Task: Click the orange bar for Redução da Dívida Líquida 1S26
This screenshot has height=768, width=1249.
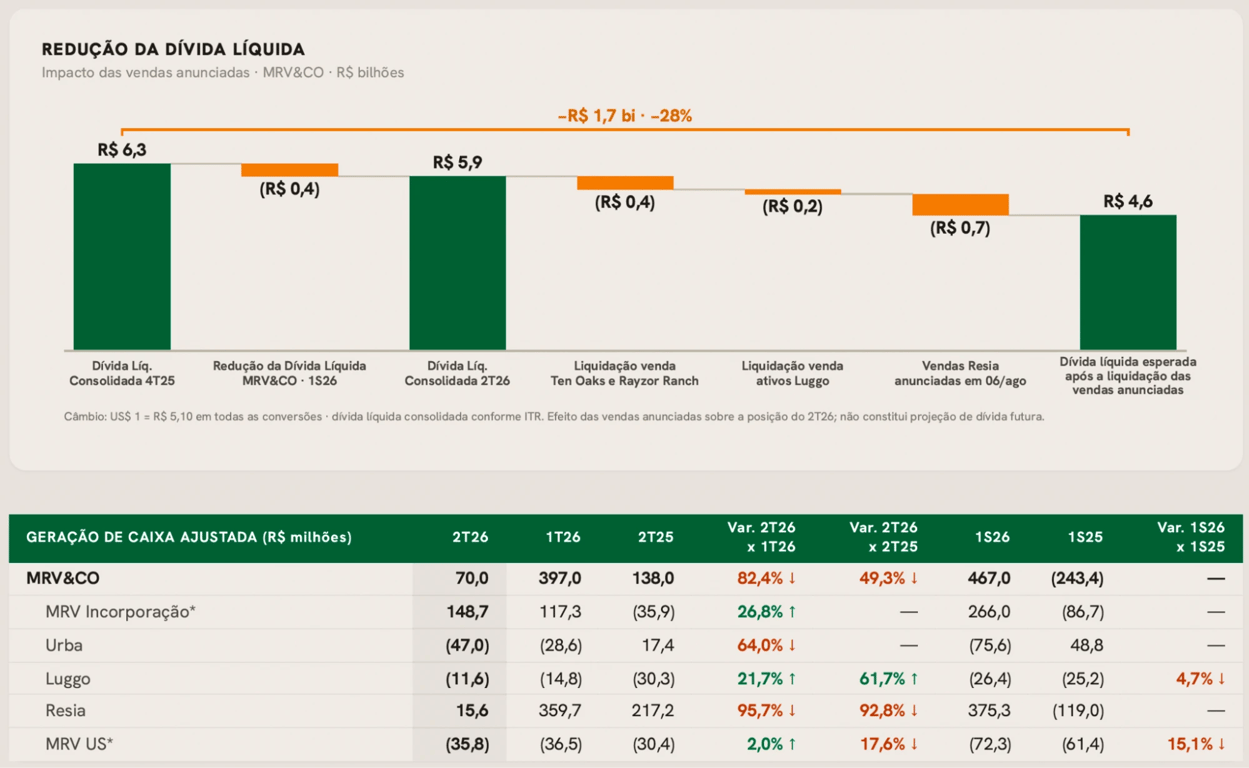Action: (290, 170)
